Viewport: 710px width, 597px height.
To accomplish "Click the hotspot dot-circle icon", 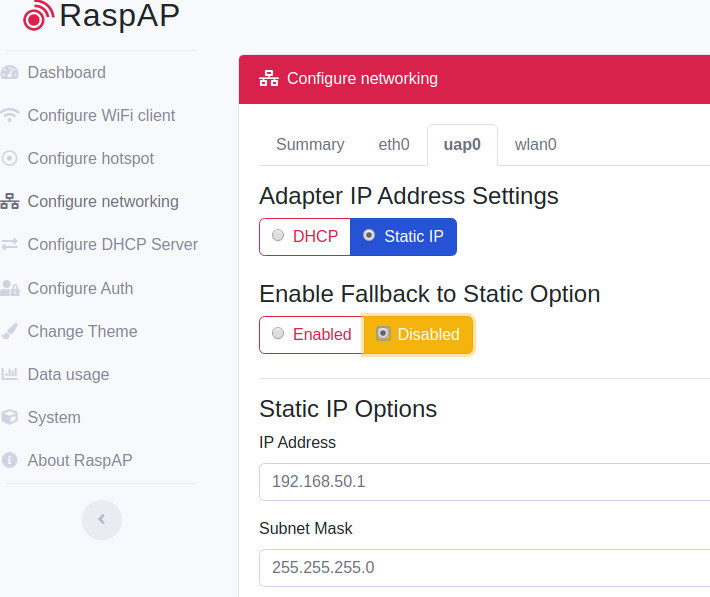I will [10, 159].
